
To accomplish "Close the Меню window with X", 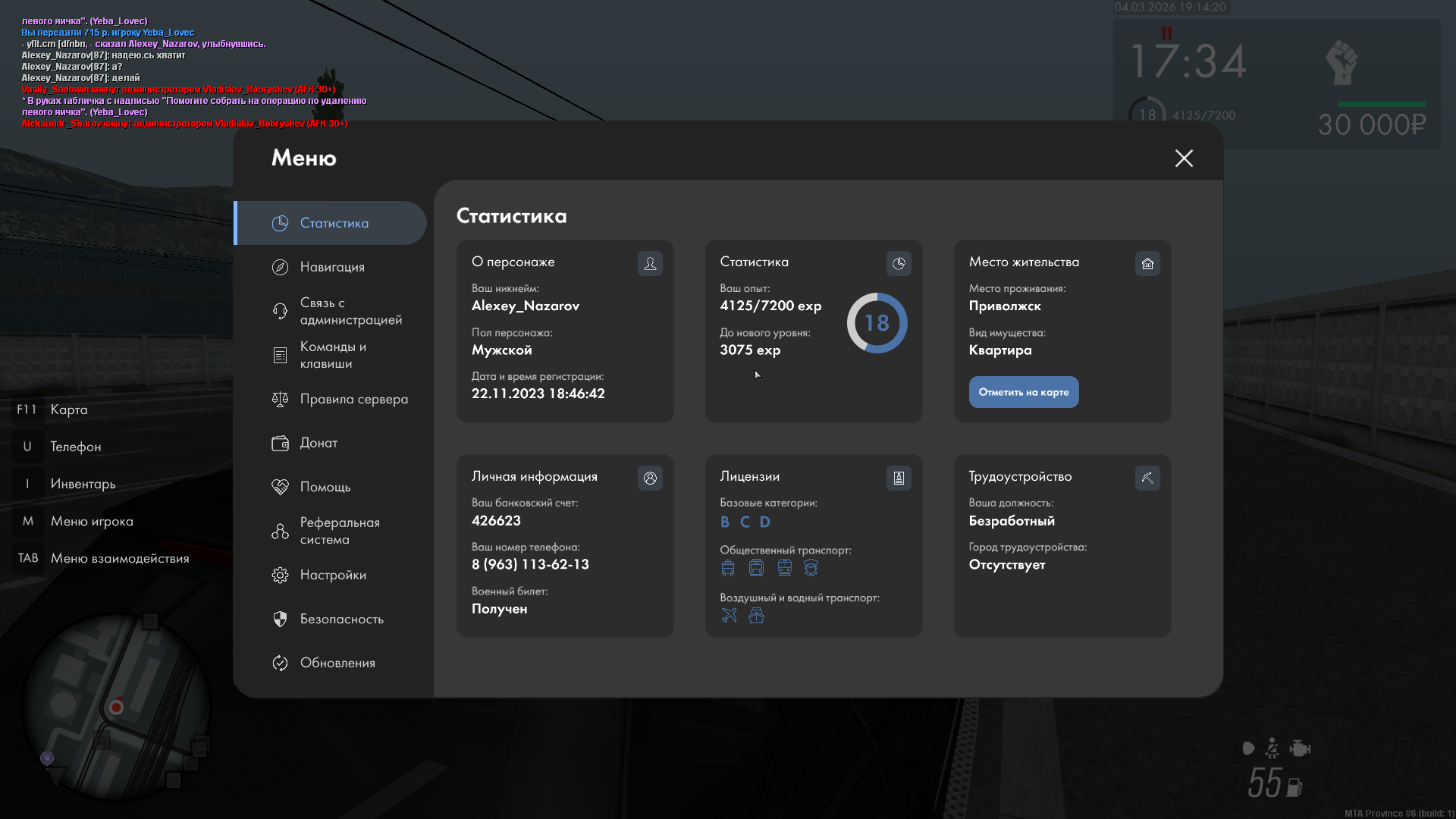I will (x=1184, y=158).
